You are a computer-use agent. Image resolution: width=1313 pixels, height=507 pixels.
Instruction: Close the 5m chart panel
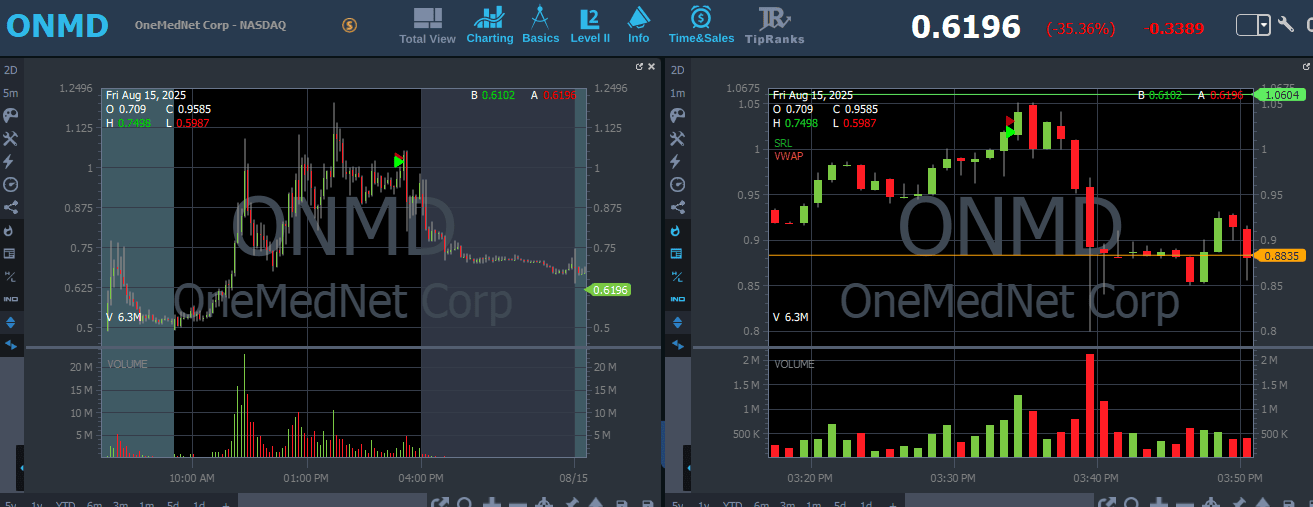coord(652,66)
